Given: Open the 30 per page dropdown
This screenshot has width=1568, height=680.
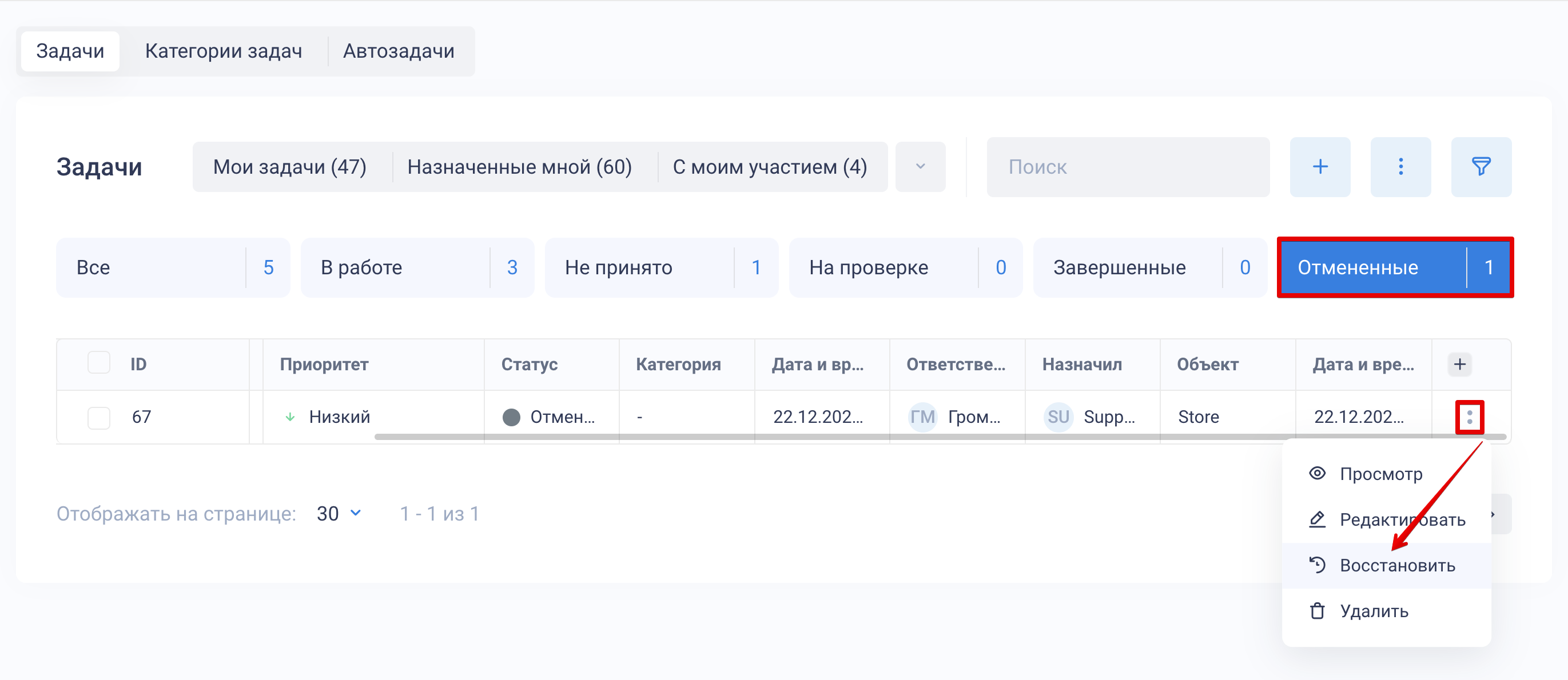Looking at the screenshot, I should pos(339,514).
